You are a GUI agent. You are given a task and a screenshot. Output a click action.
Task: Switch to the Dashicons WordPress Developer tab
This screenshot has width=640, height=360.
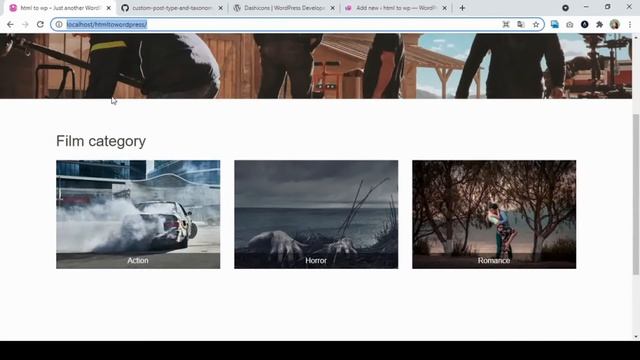click(284, 8)
